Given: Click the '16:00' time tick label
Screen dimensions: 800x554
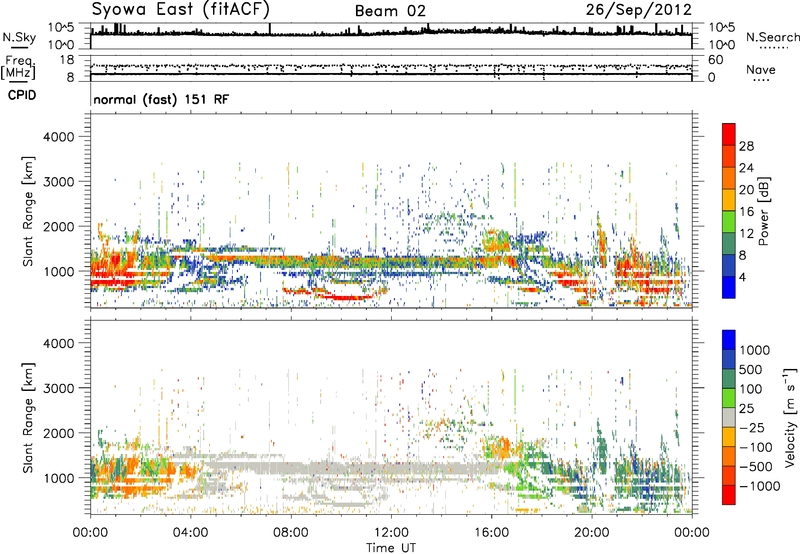Looking at the screenshot, I should coord(491,533).
